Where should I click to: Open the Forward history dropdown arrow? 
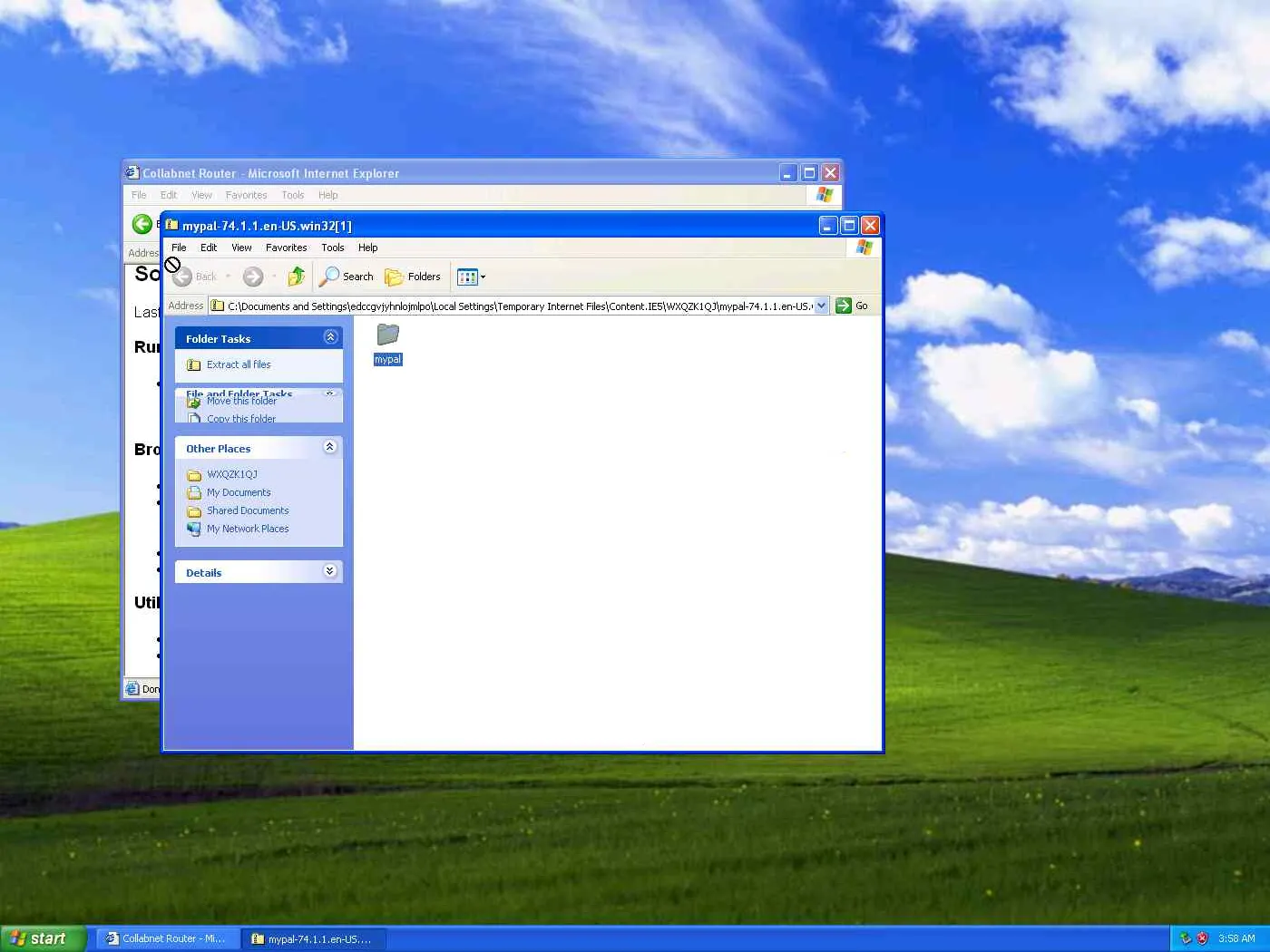[x=274, y=277]
